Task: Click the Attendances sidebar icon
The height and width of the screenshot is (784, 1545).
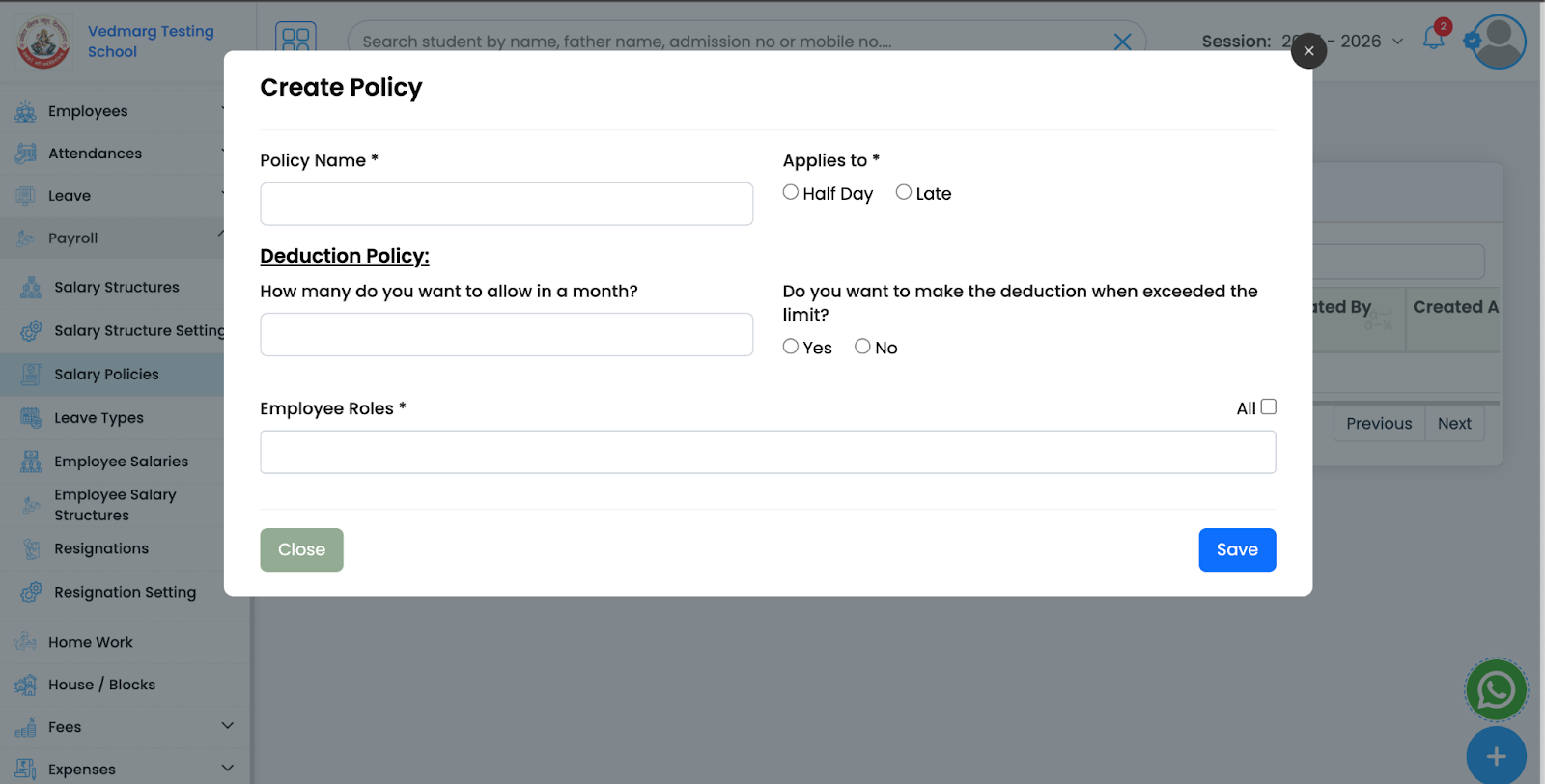Action: click(x=25, y=154)
